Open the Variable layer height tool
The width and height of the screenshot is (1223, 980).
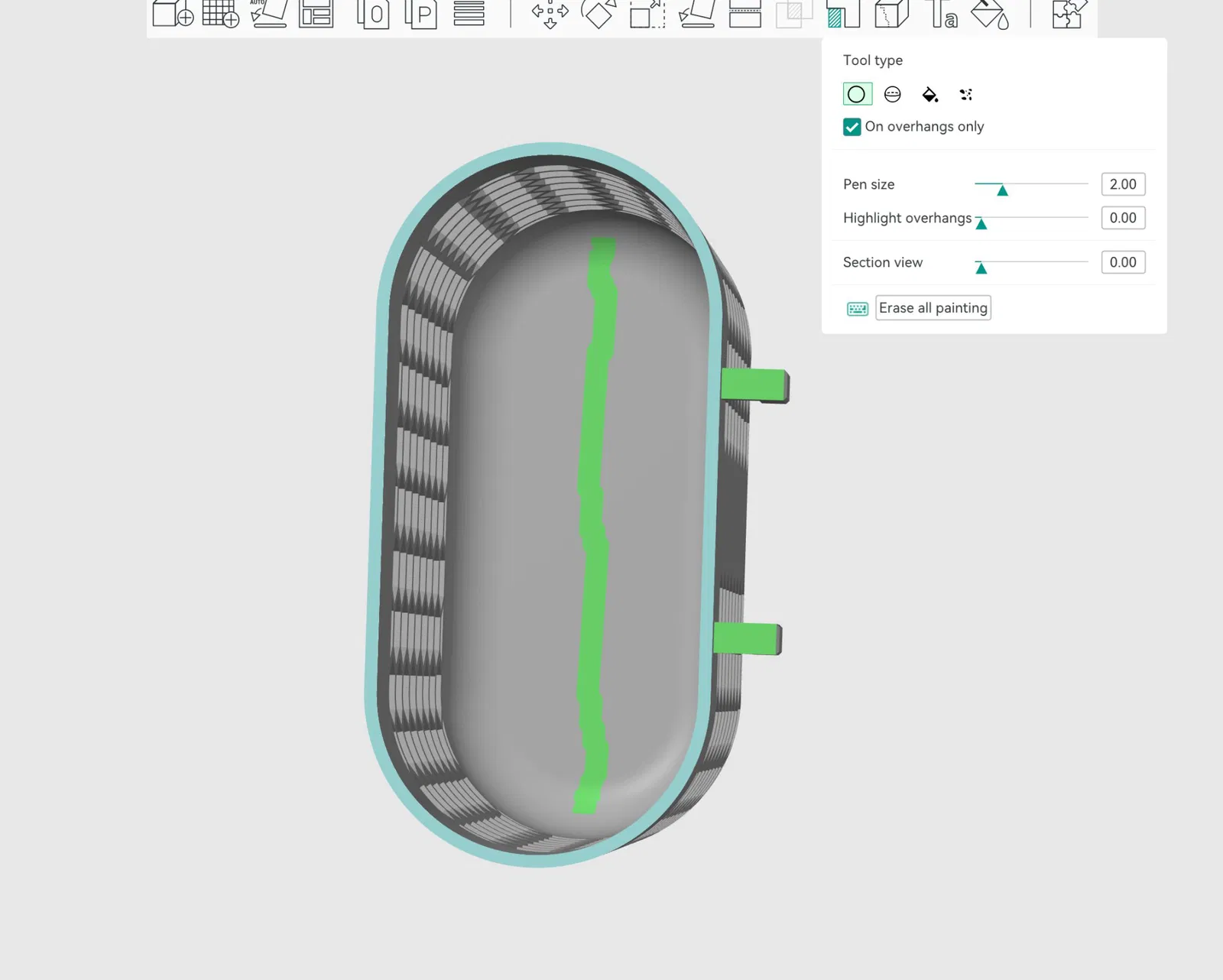(x=469, y=14)
